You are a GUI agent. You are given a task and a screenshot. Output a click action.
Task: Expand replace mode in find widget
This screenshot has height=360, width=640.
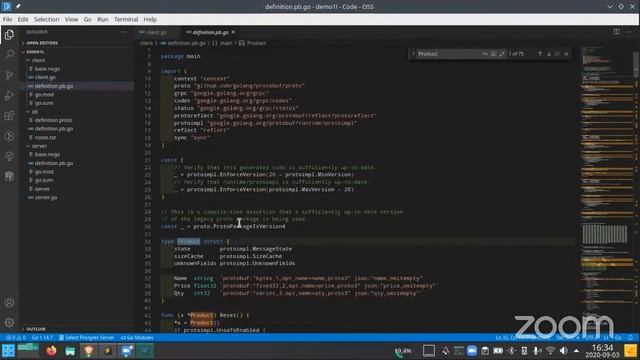pyautogui.click(x=413, y=54)
